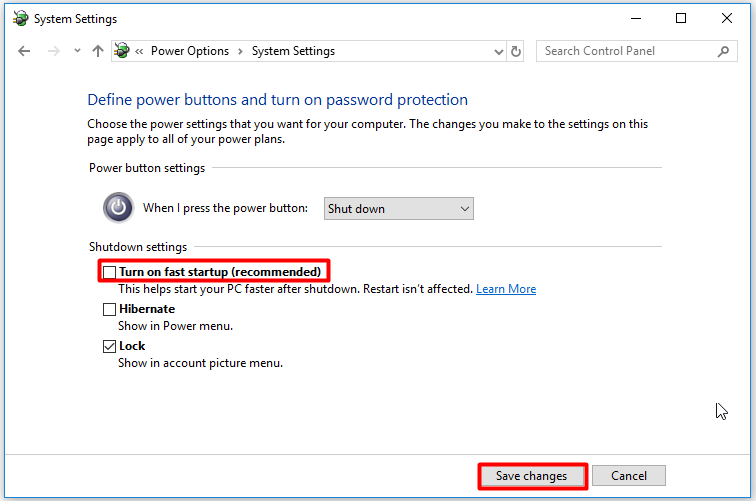
Task: Uncheck the Lock checkbox
Action: coord(109,346)
